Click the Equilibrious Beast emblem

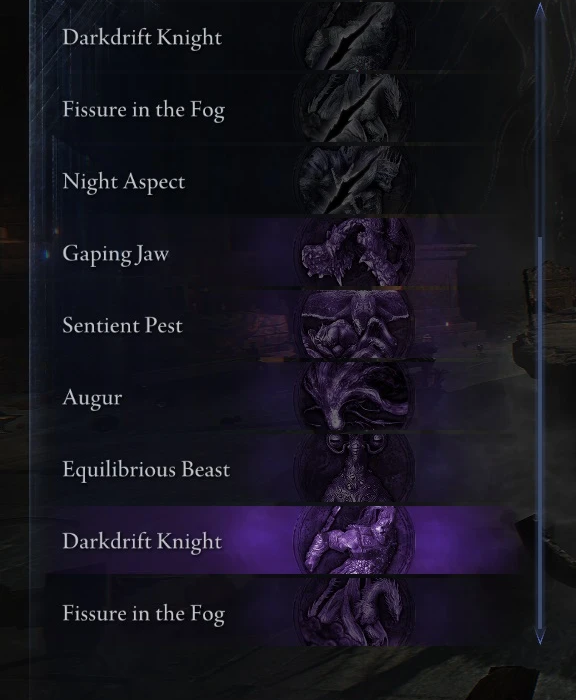(x=355, y=469)
